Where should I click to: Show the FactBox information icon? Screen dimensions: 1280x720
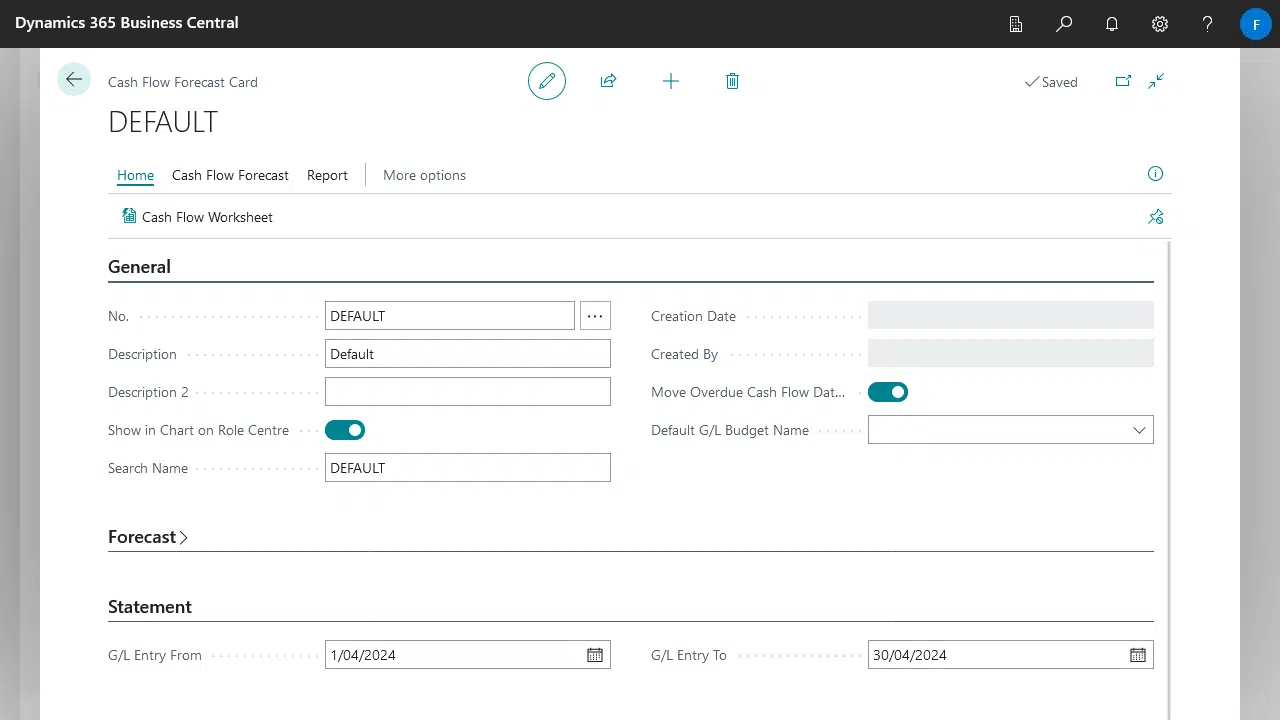pyautogui.click(x=1155, y=174)
